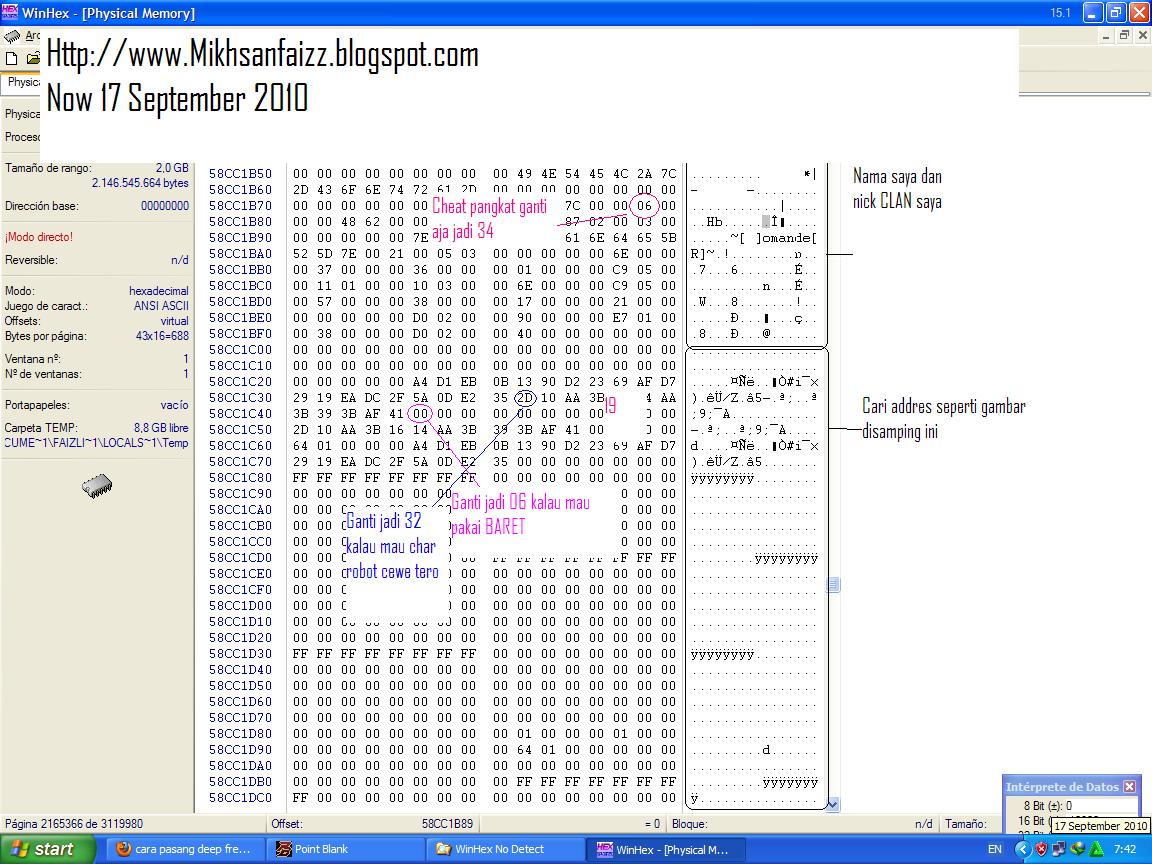Select the Physical Memory tab
This screenshot has width=1152, height=864.
tap(22, 82)
